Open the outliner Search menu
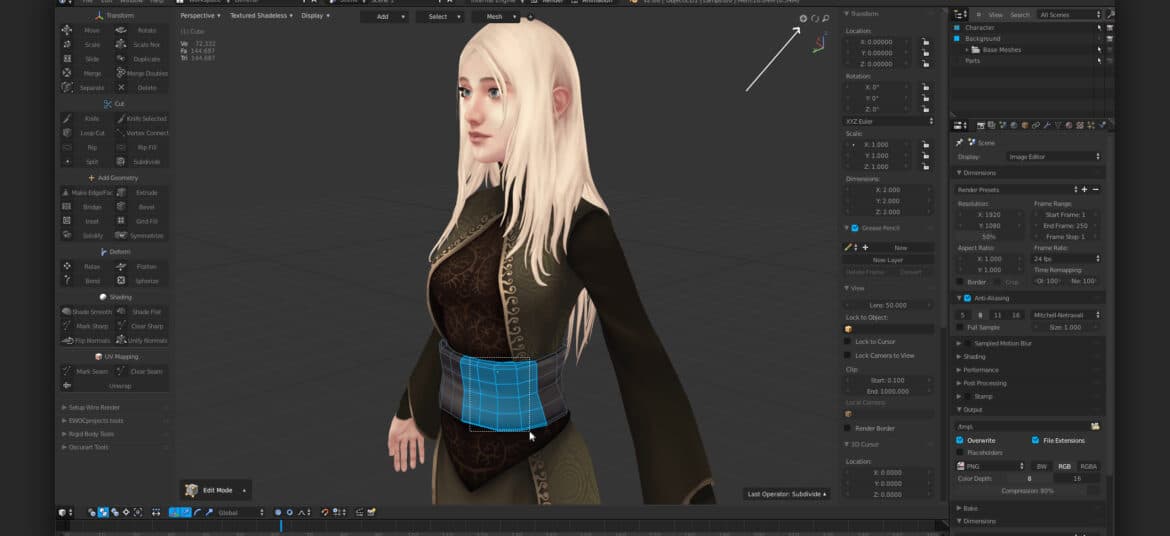This screenshot has width=1170, height=536. (1020, 15)
